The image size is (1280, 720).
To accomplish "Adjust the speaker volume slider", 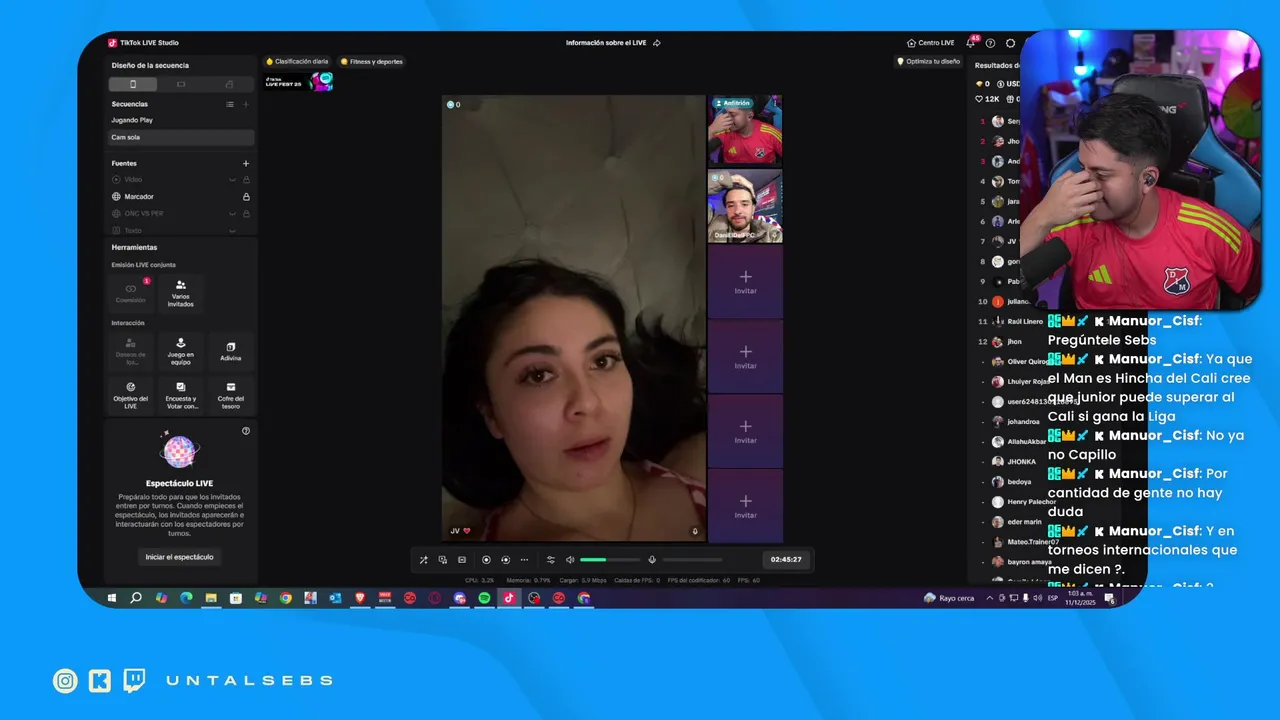I will (x=610, y=560).
